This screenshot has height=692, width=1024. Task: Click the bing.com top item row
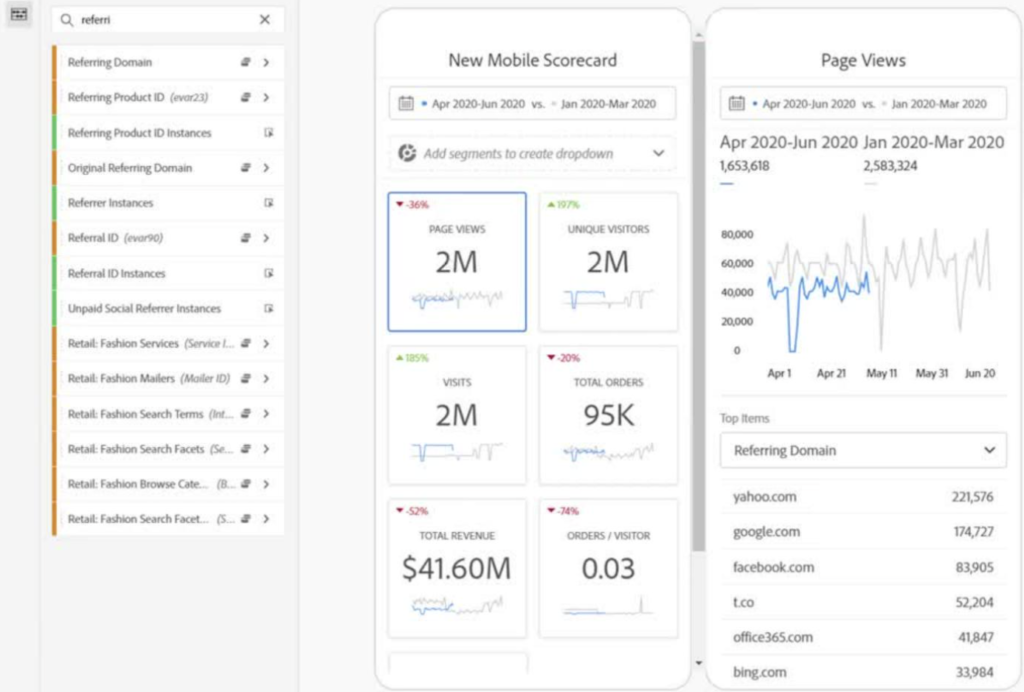[863, 672]
